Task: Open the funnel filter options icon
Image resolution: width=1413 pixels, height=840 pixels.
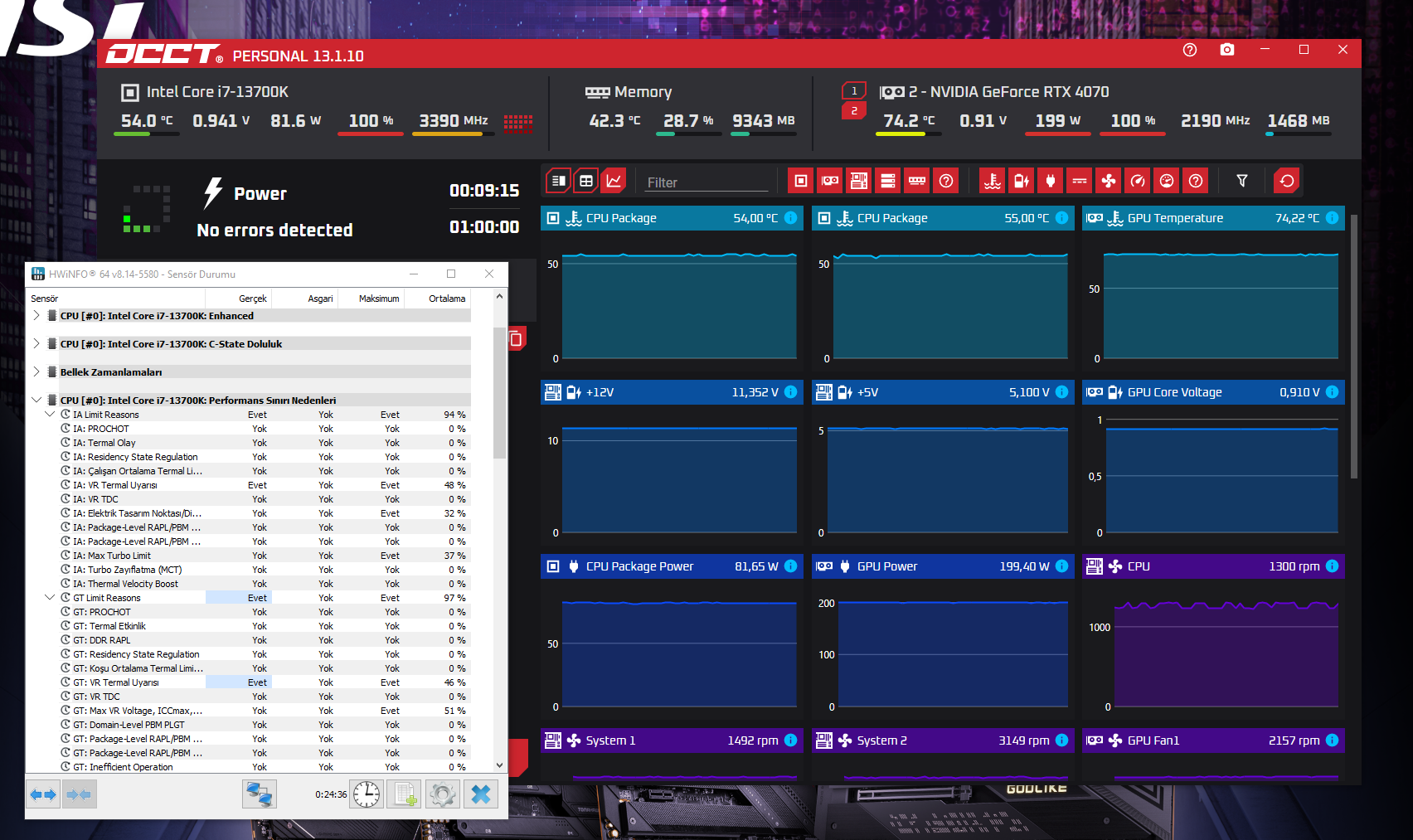Action: pos(1242,181)
